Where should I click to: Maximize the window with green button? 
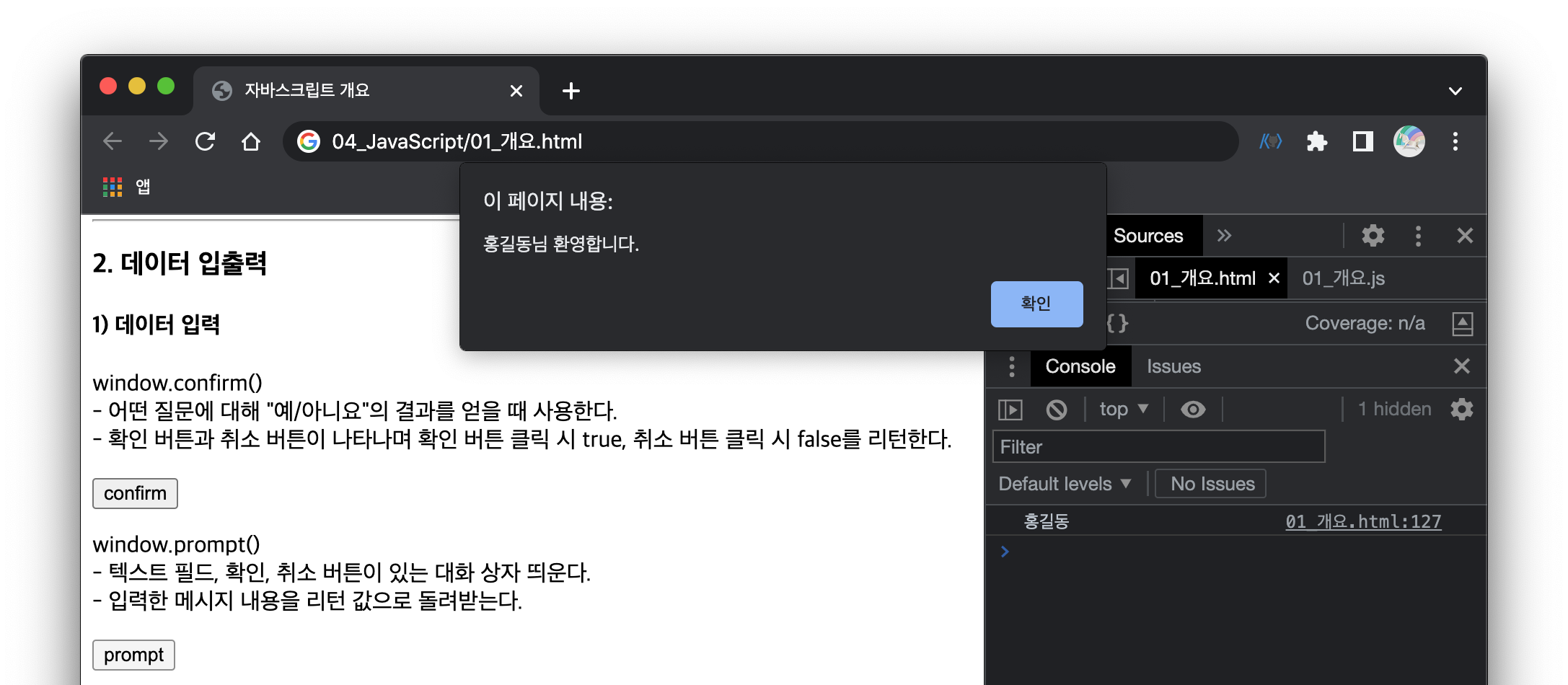pos(166,87)
